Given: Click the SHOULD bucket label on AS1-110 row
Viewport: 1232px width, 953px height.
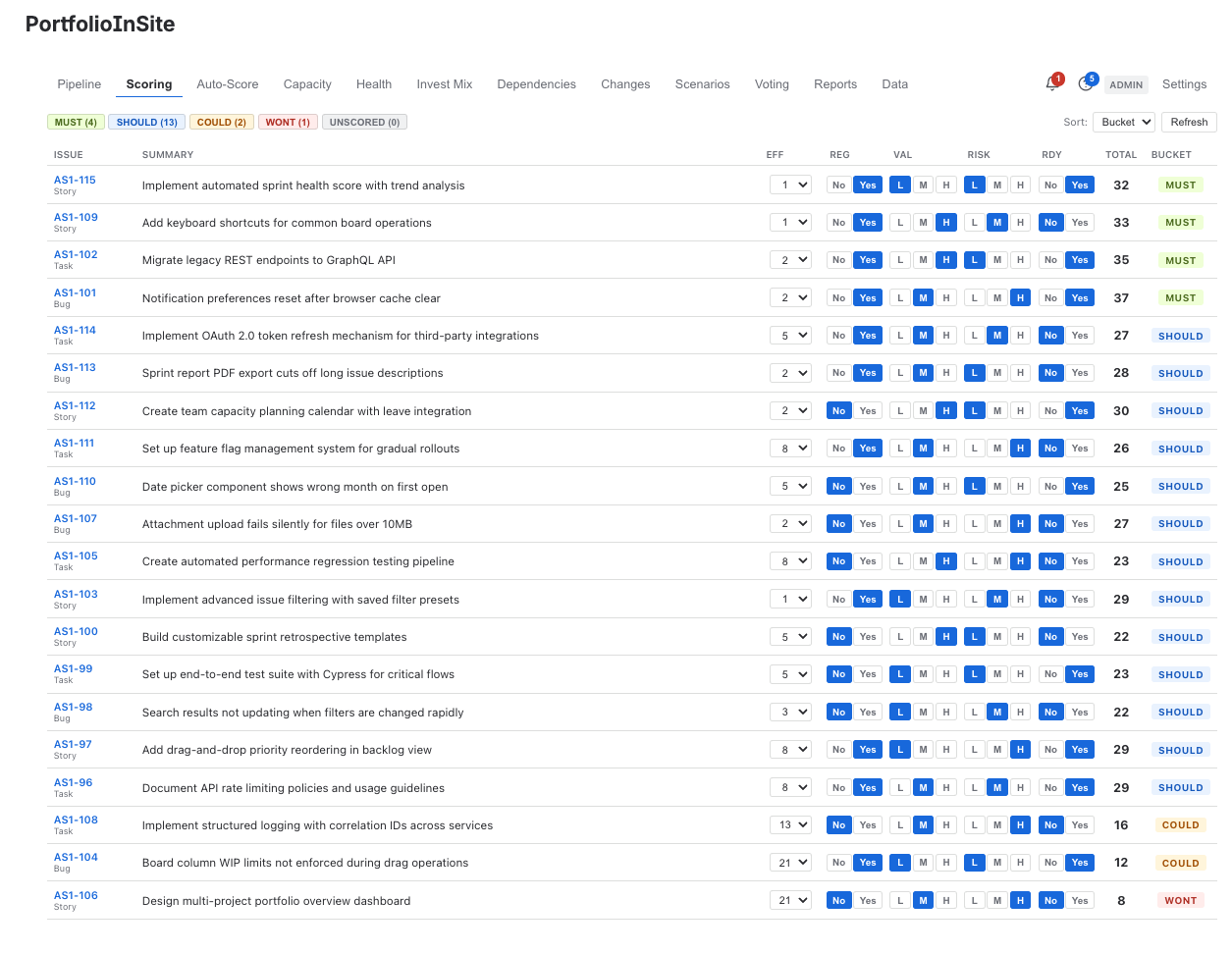Looking at the screenshot, I should tap(1180, 486).
